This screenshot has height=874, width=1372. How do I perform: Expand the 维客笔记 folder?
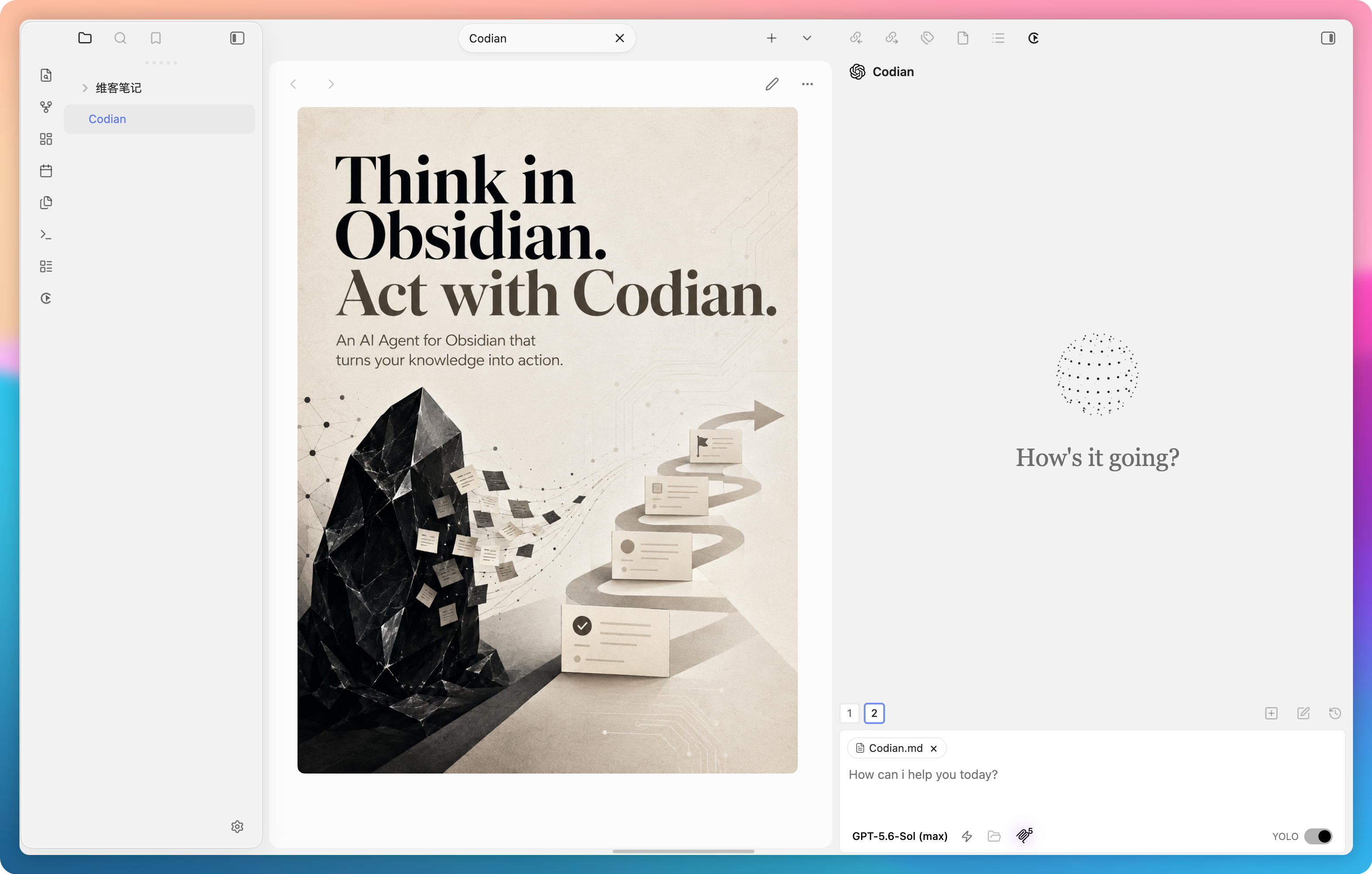pyautogui.click(x=85, y=88)
